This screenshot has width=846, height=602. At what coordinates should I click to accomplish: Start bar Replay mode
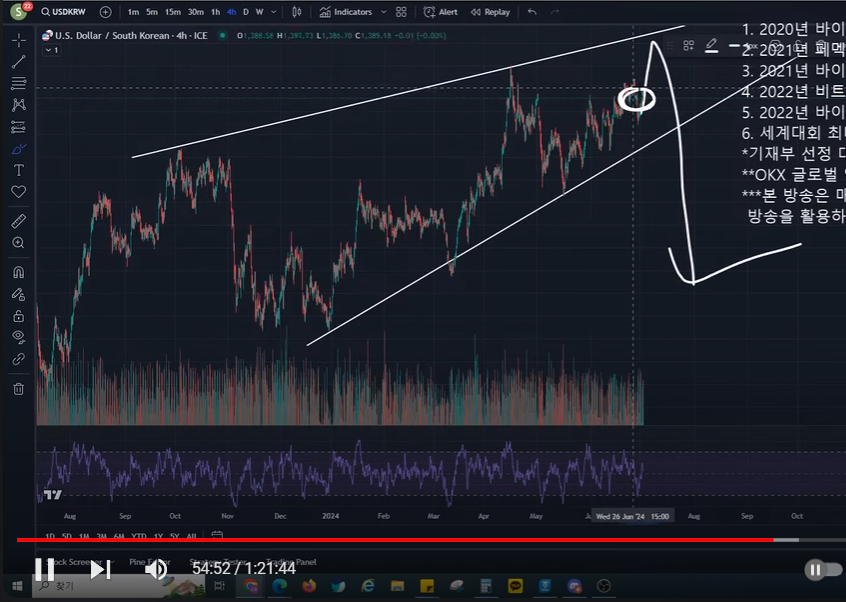[x=490, y=12]
